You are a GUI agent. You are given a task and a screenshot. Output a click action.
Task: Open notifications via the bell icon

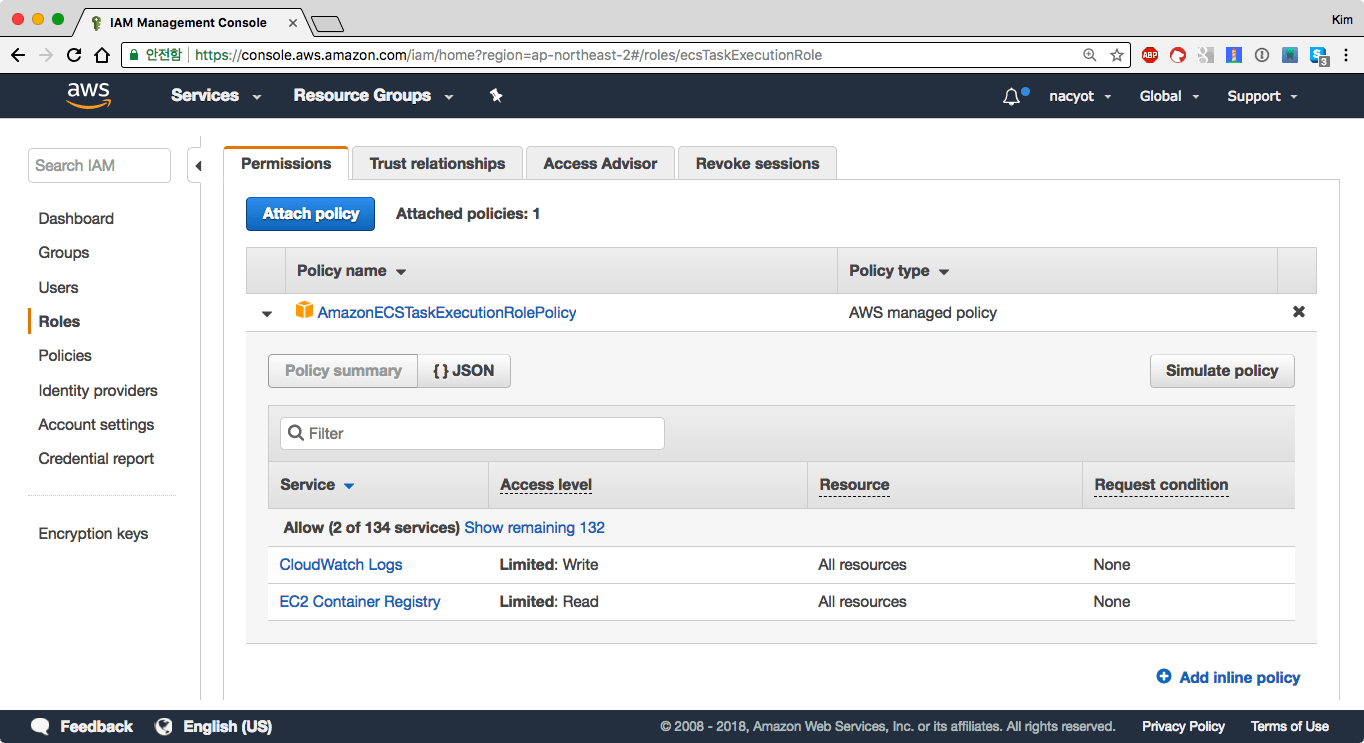(1011, 95)
